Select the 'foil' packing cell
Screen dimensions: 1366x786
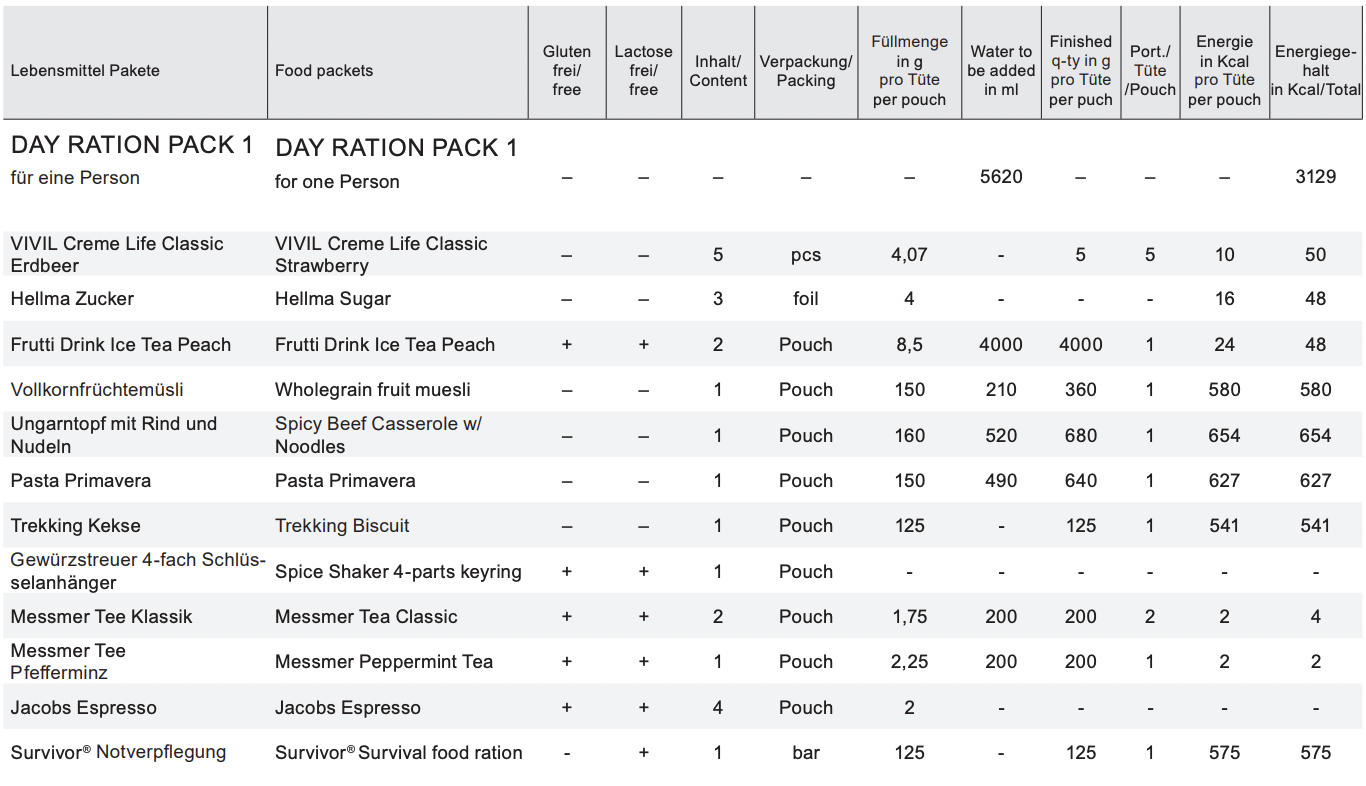[x=806, y=299]
